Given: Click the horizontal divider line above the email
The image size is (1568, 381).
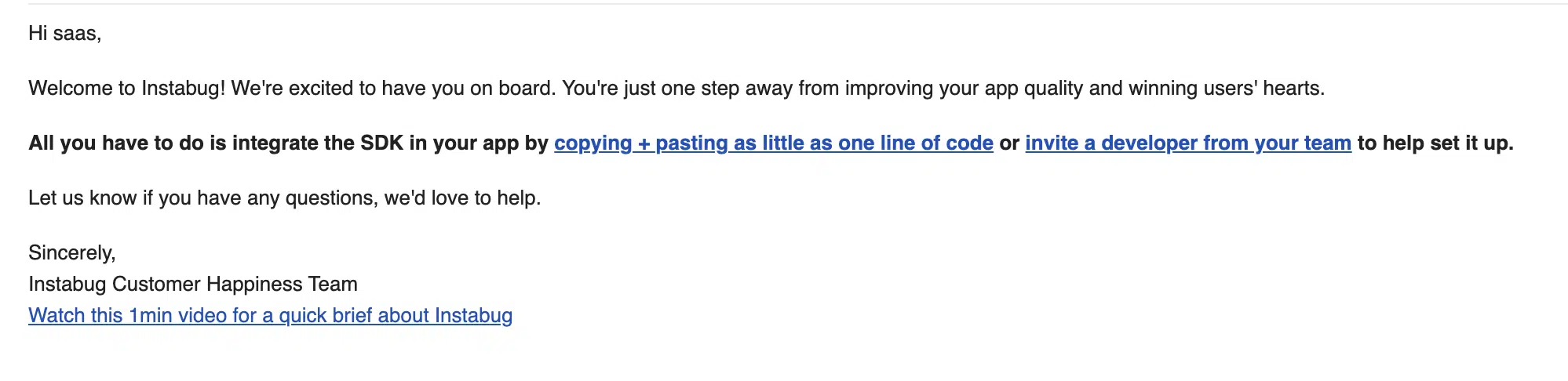Looking at the screenshot, I should 797,4.
